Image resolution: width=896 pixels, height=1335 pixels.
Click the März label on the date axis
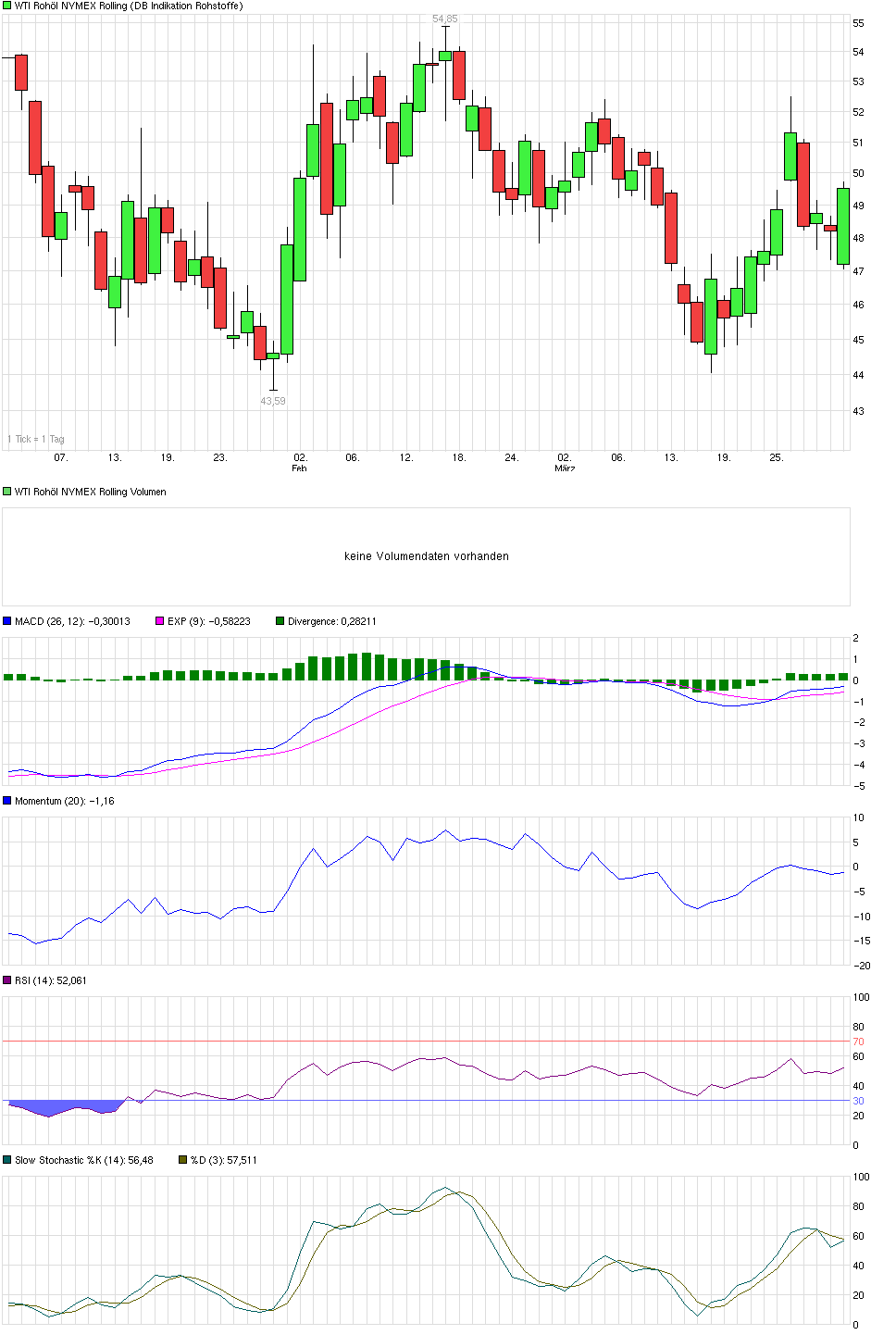[x=565, y=468]
